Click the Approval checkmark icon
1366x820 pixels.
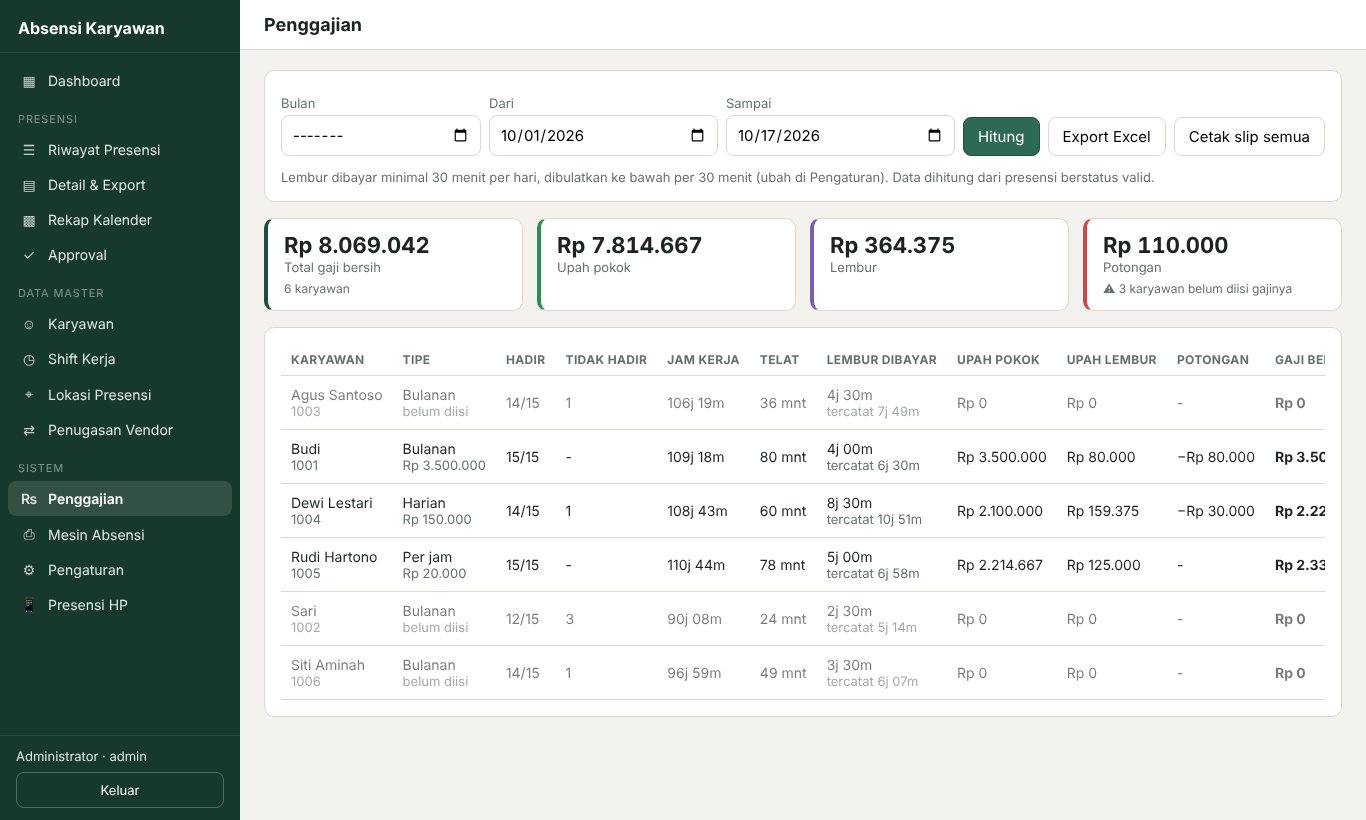point(29,255)
